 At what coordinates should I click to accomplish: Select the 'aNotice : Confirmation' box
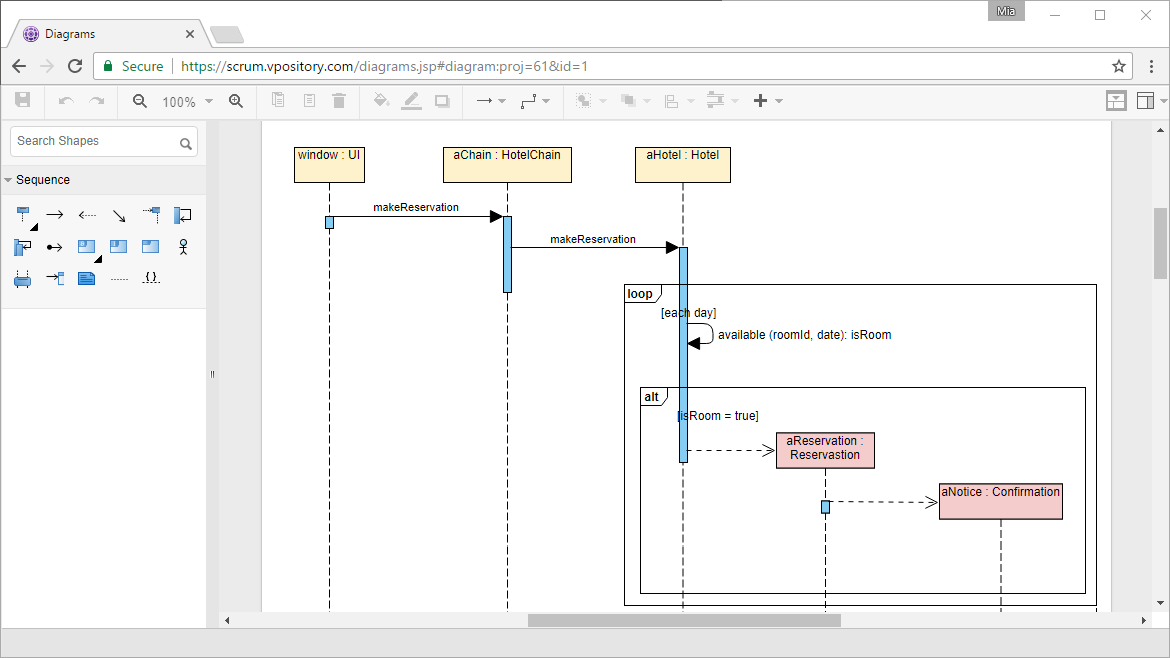pyautogui.click(x=1001, y=501)
